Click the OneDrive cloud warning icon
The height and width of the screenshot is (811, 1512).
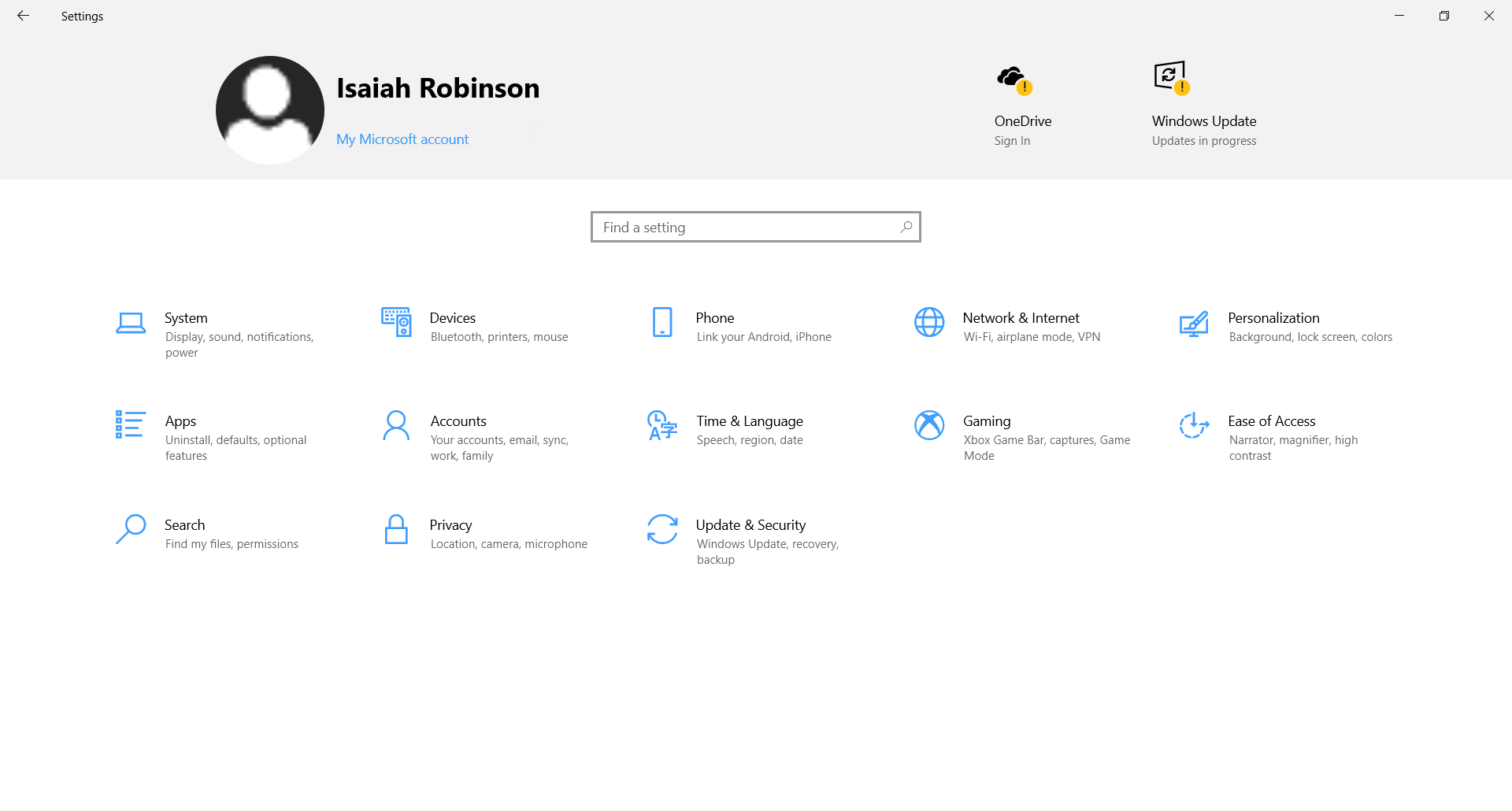tap(1014, 80)
